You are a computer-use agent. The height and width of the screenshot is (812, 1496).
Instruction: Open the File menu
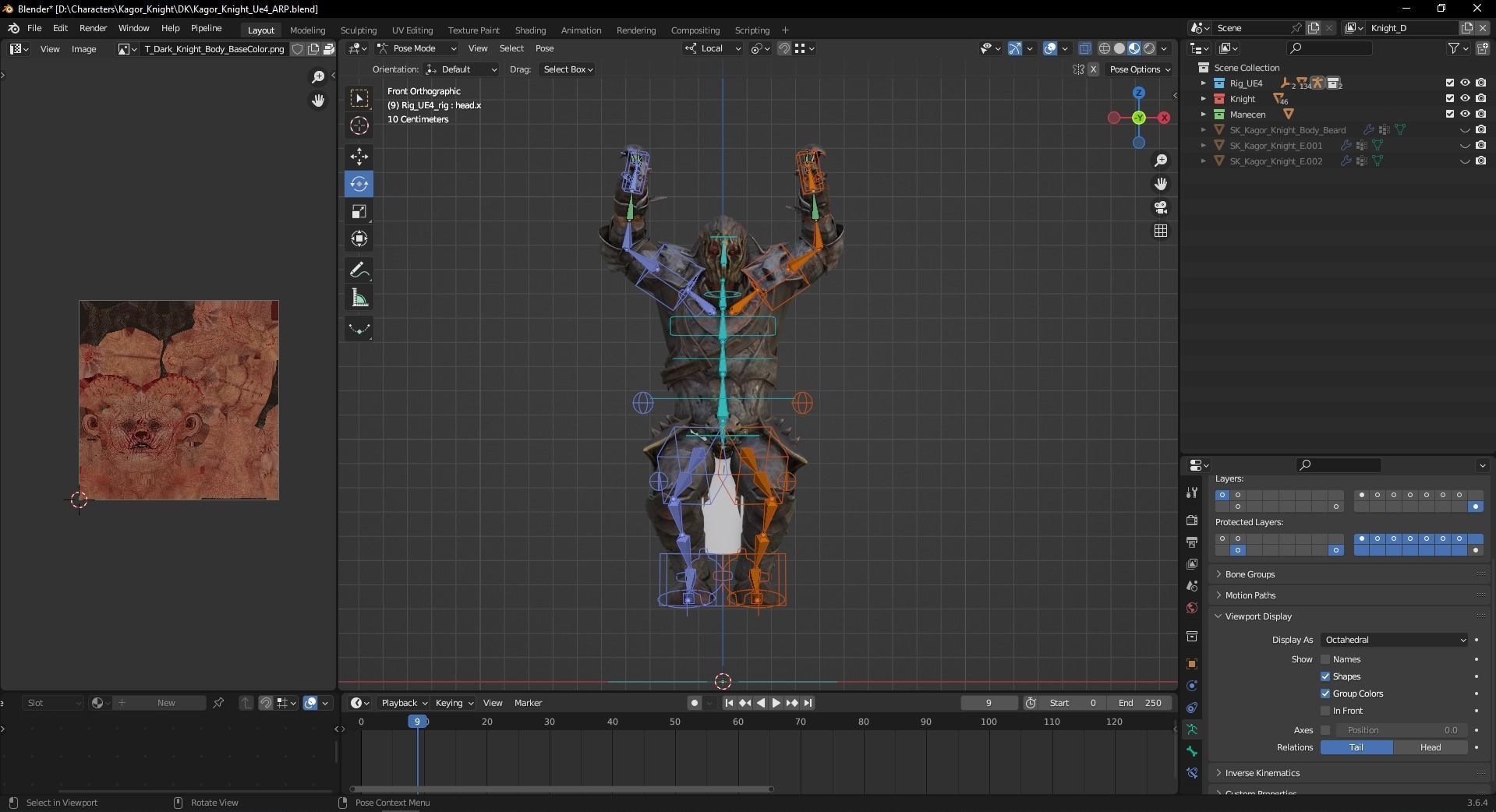[34, 28]
